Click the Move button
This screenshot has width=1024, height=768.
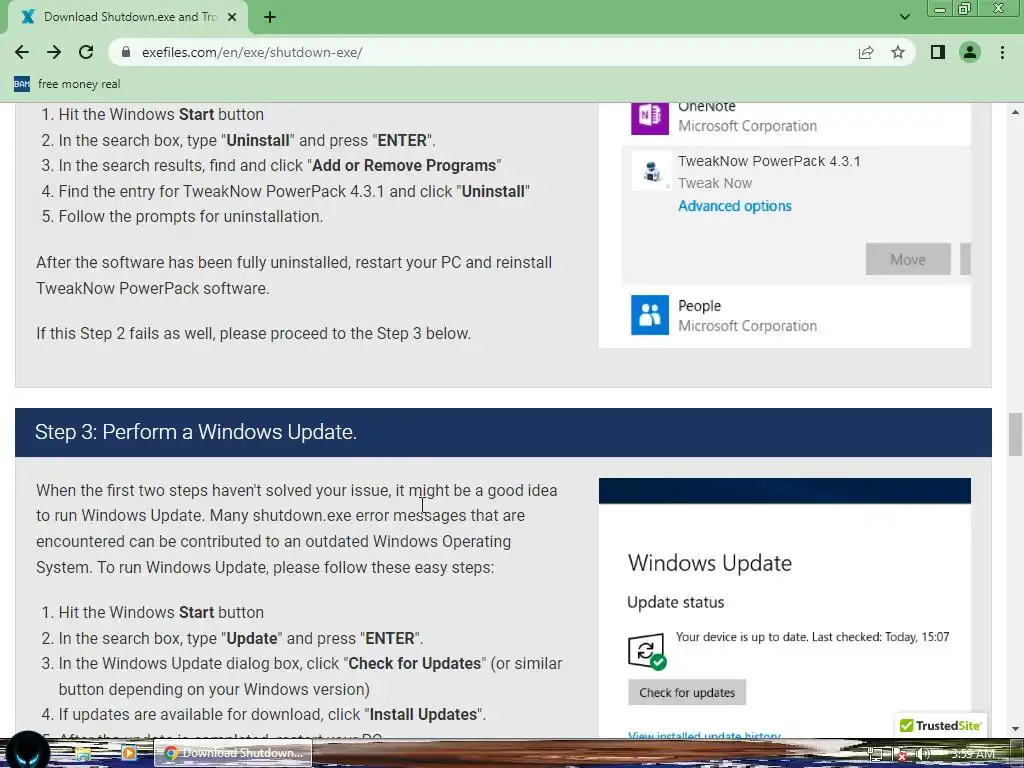(908, 259)
